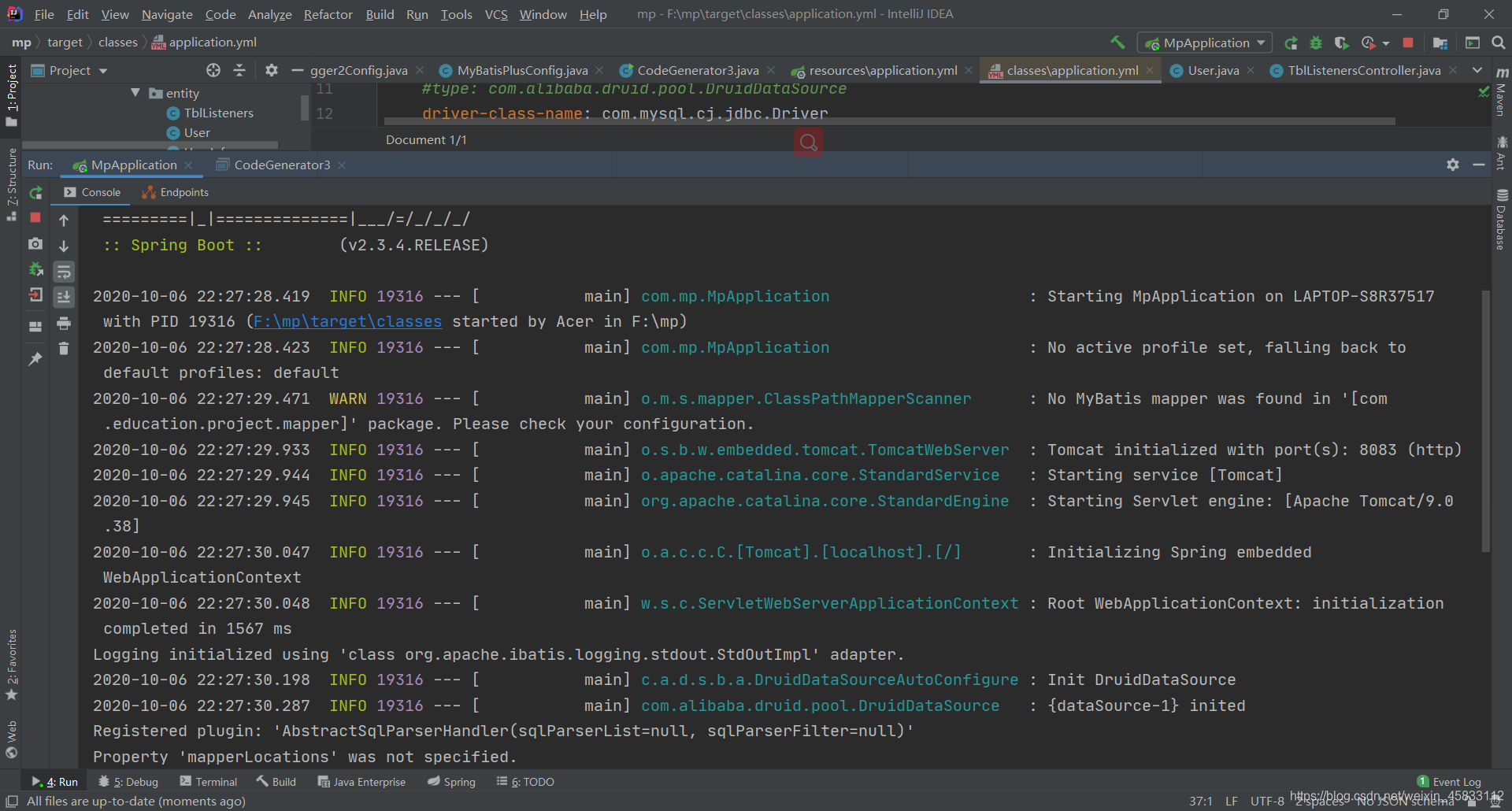
Task: Toggle tool window bars at bottom-left corner
Action: pos(12,801)
